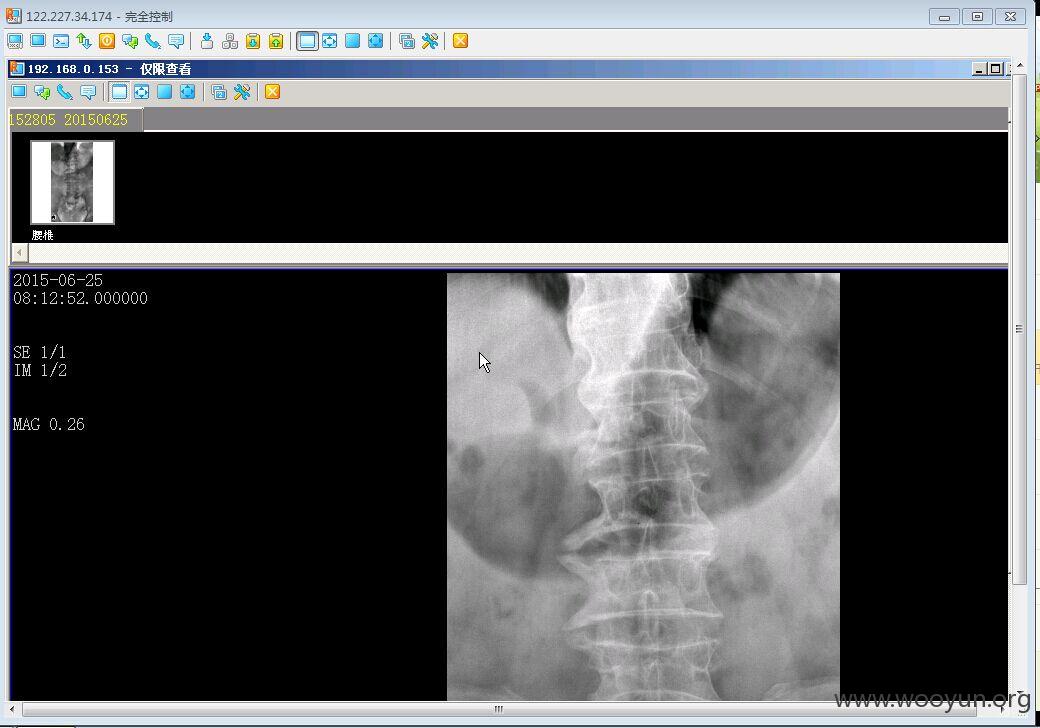Viewport: 1040px width, 728px height.
Task: Click the 2015-06-25 date overlay
Action: 58,280
